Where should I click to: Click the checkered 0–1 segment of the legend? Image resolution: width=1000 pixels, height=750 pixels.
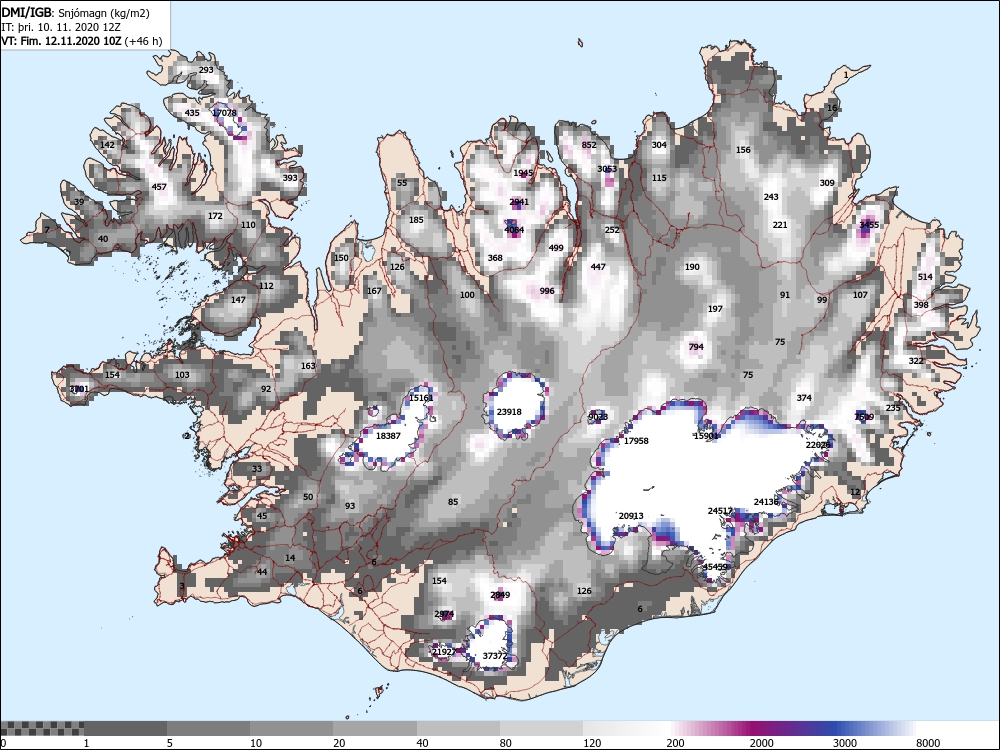pyautogui.click(x=42, y=728)
